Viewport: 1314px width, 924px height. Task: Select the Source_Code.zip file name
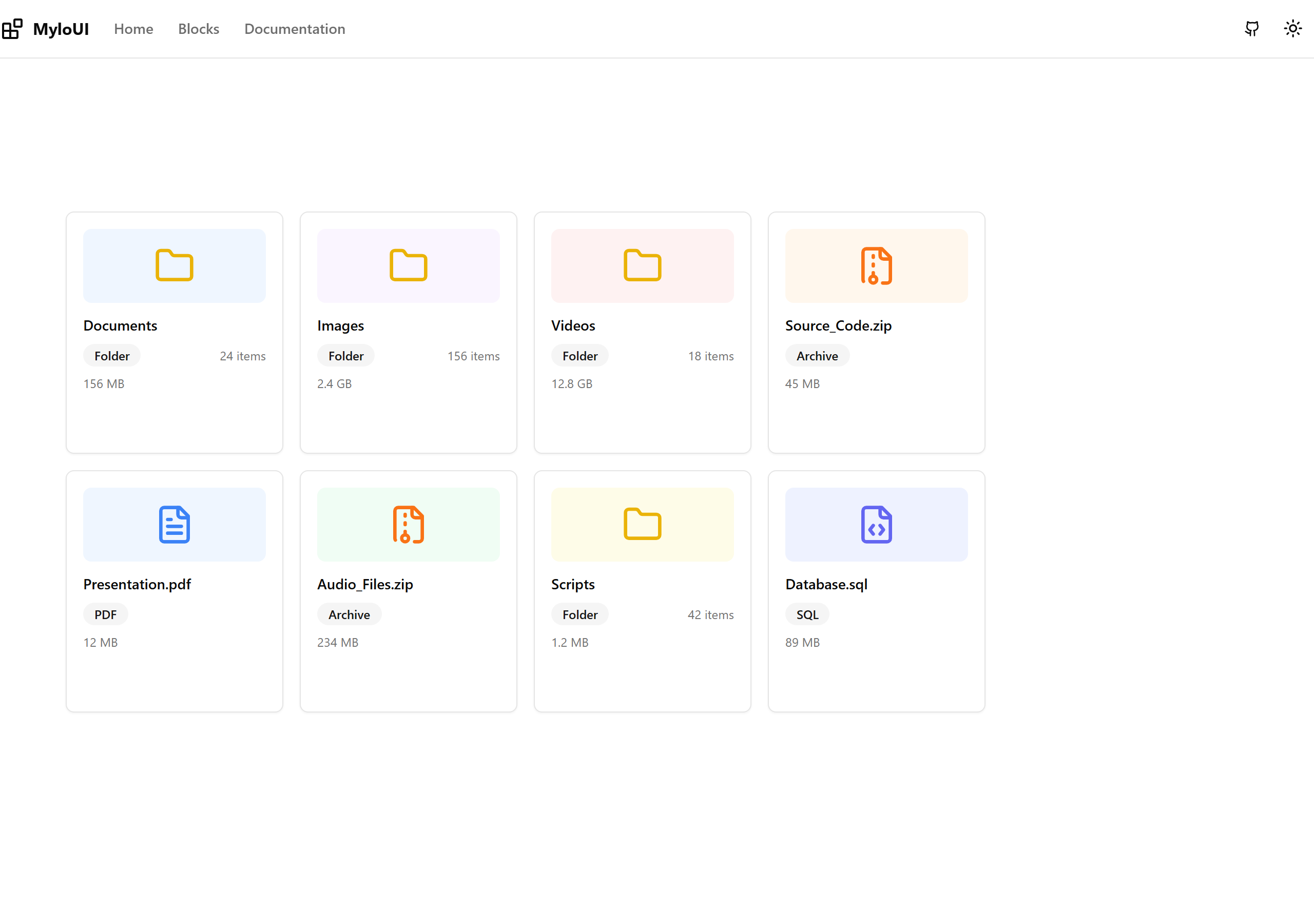pos(838,326)
